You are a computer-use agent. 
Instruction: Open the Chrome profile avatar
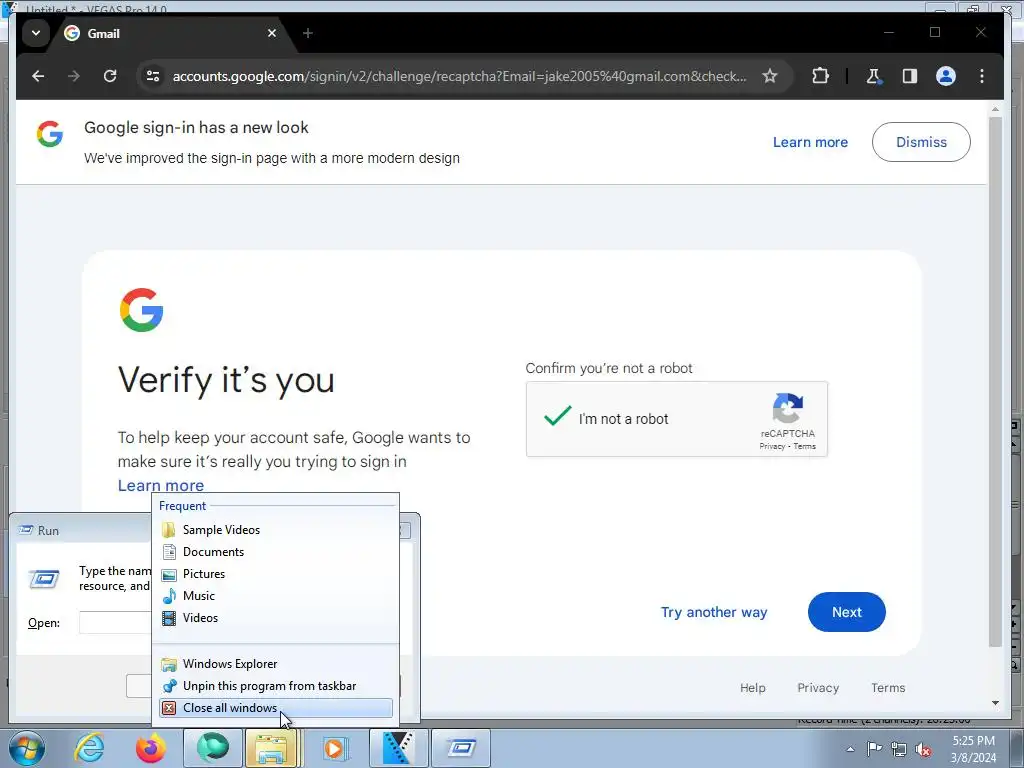pos(946,76)
